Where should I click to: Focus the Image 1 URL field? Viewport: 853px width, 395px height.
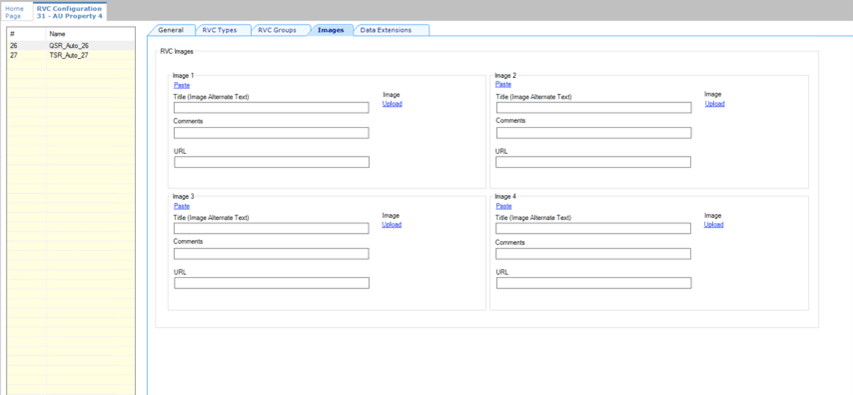pyautogui.click(x=272, y=162)
